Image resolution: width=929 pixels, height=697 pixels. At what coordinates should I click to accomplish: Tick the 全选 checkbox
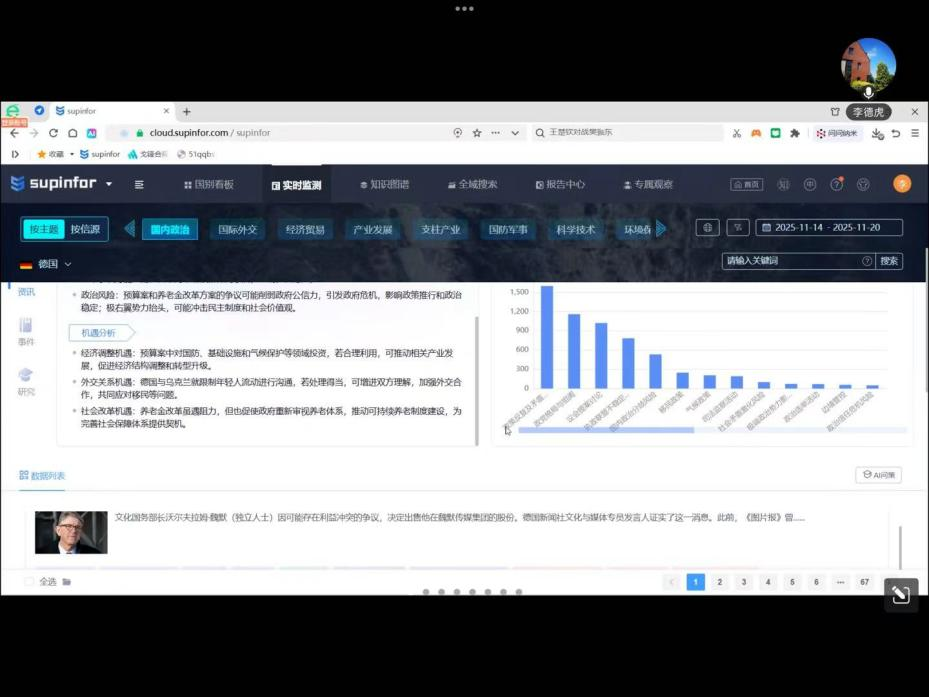click(29, 581)
